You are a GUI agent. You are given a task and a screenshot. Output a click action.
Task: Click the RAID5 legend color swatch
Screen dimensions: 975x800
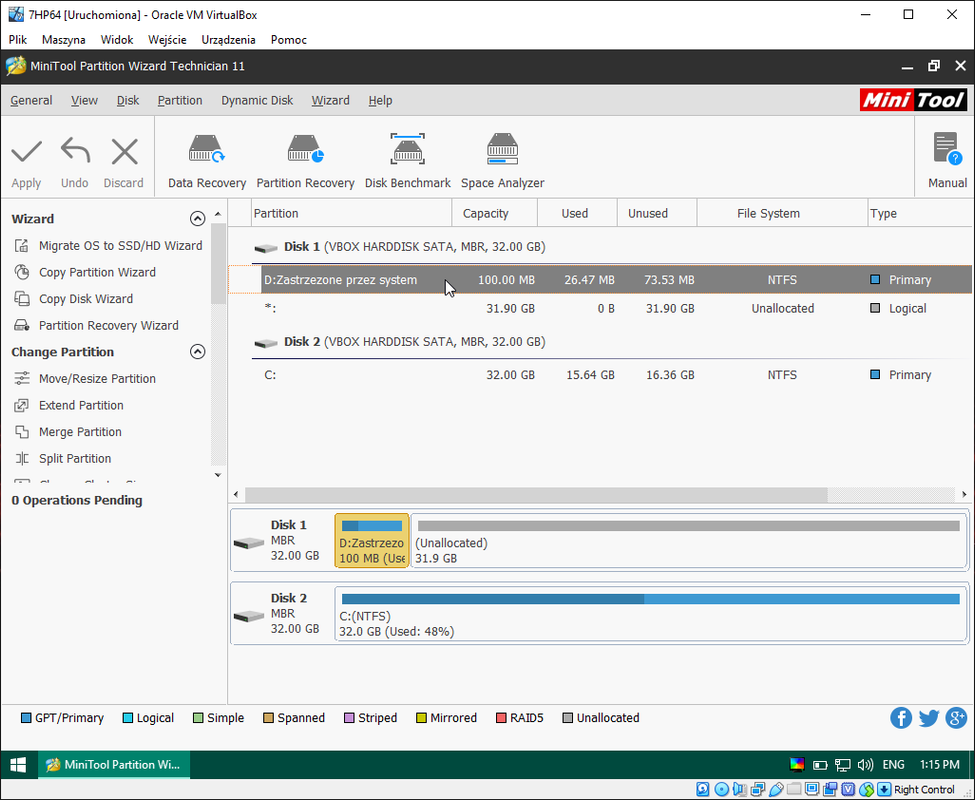pyautogui.click(x=501, y=718)
